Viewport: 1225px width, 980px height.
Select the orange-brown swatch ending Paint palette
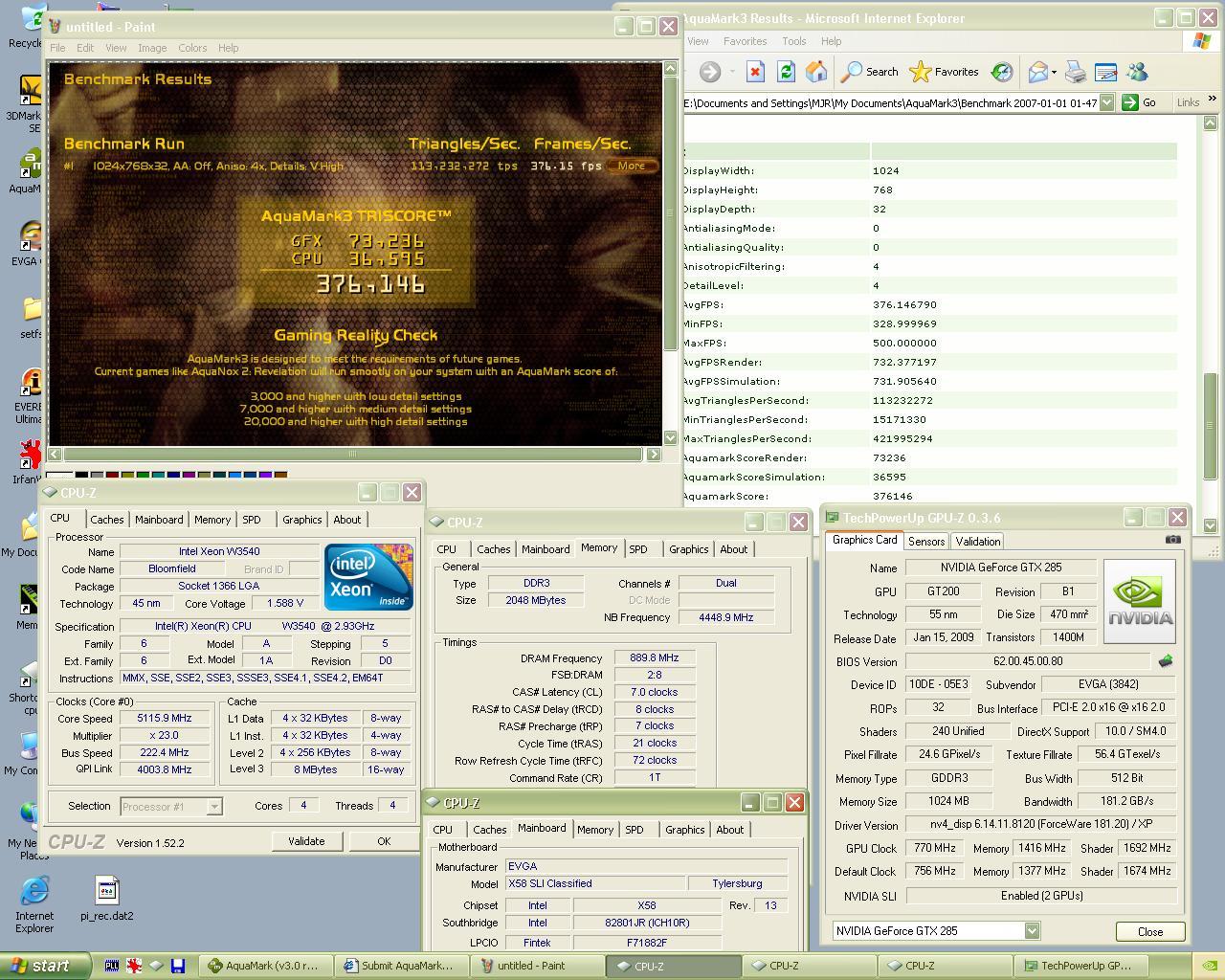[280, 474]
